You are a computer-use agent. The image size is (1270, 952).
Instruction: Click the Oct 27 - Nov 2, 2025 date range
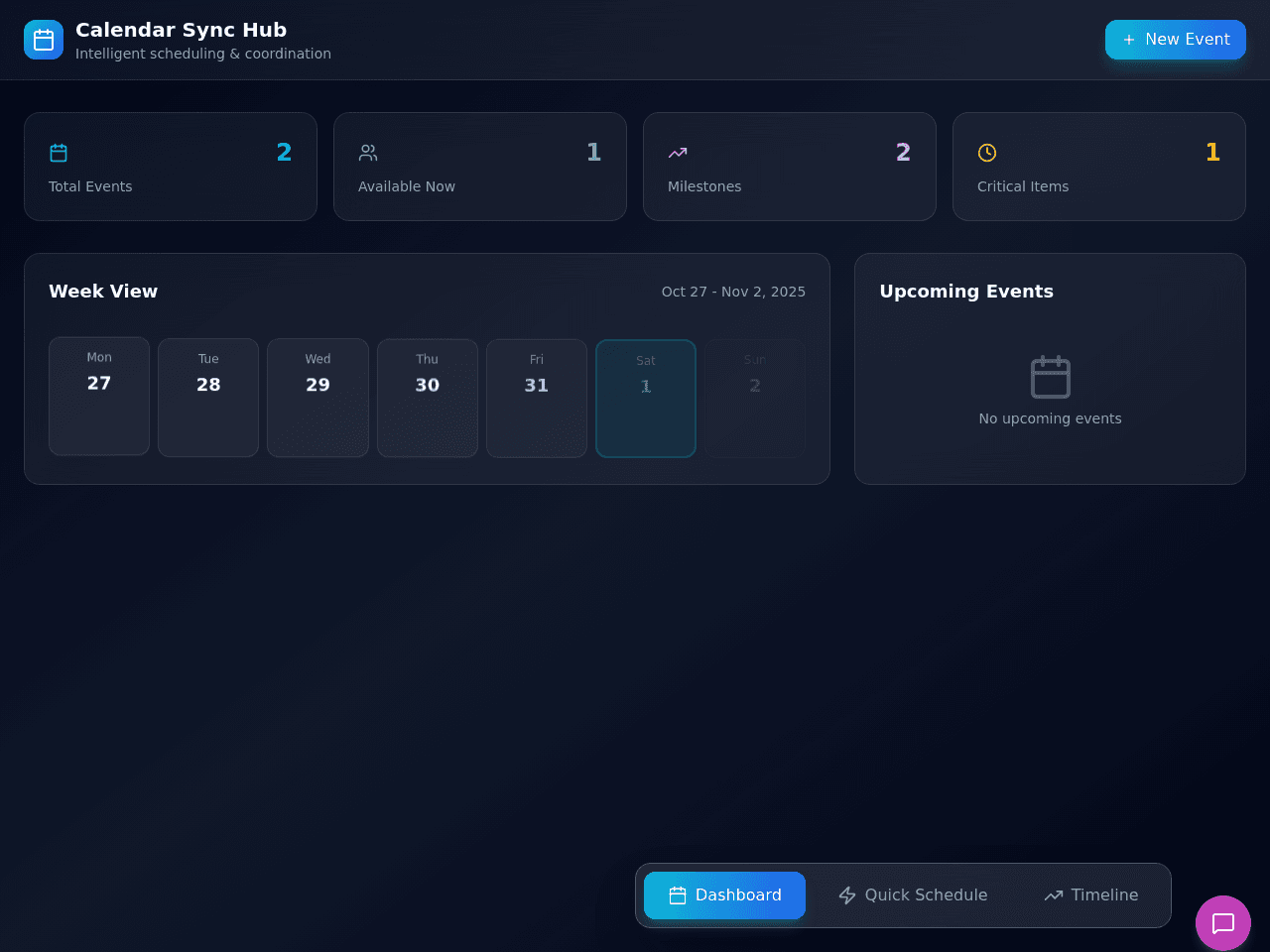pos(733,292)
